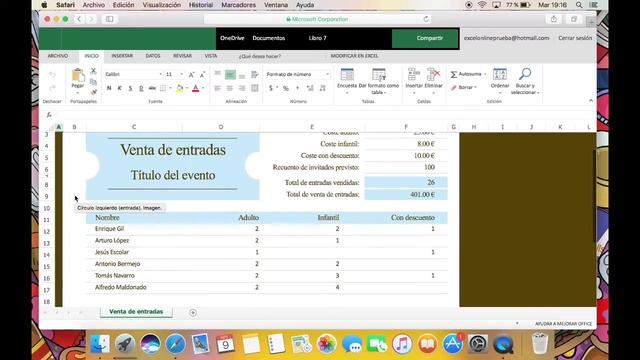This screenshot has height=360, width=640.
Task: Click the cell borders icon
Action: [x=163, y=88]
